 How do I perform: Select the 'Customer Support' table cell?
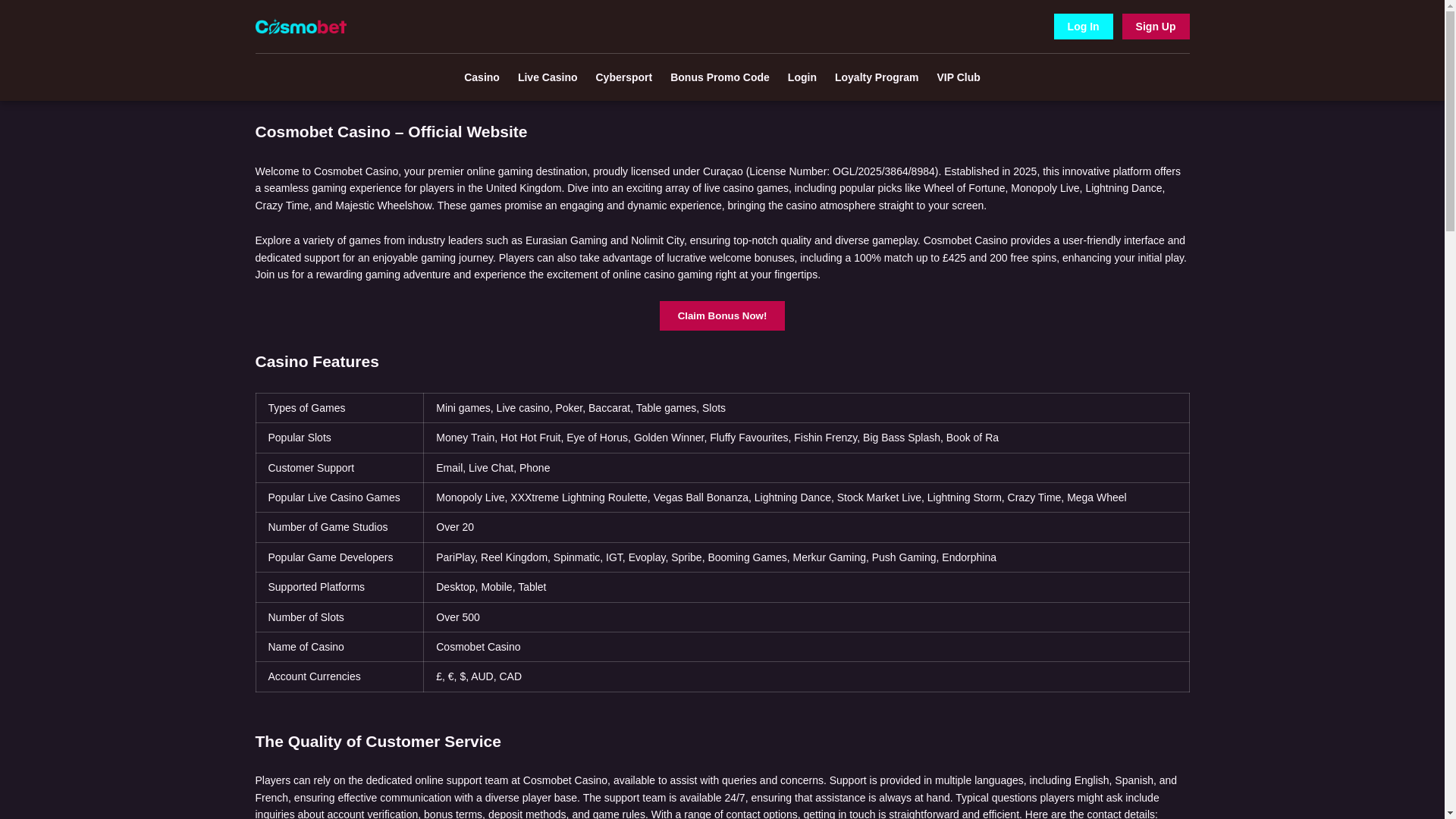339,468
